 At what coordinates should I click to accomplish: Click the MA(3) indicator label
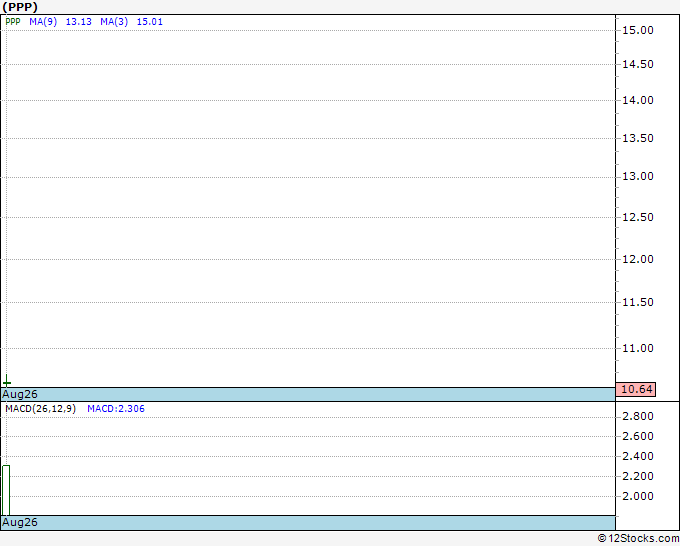(114, 22)
